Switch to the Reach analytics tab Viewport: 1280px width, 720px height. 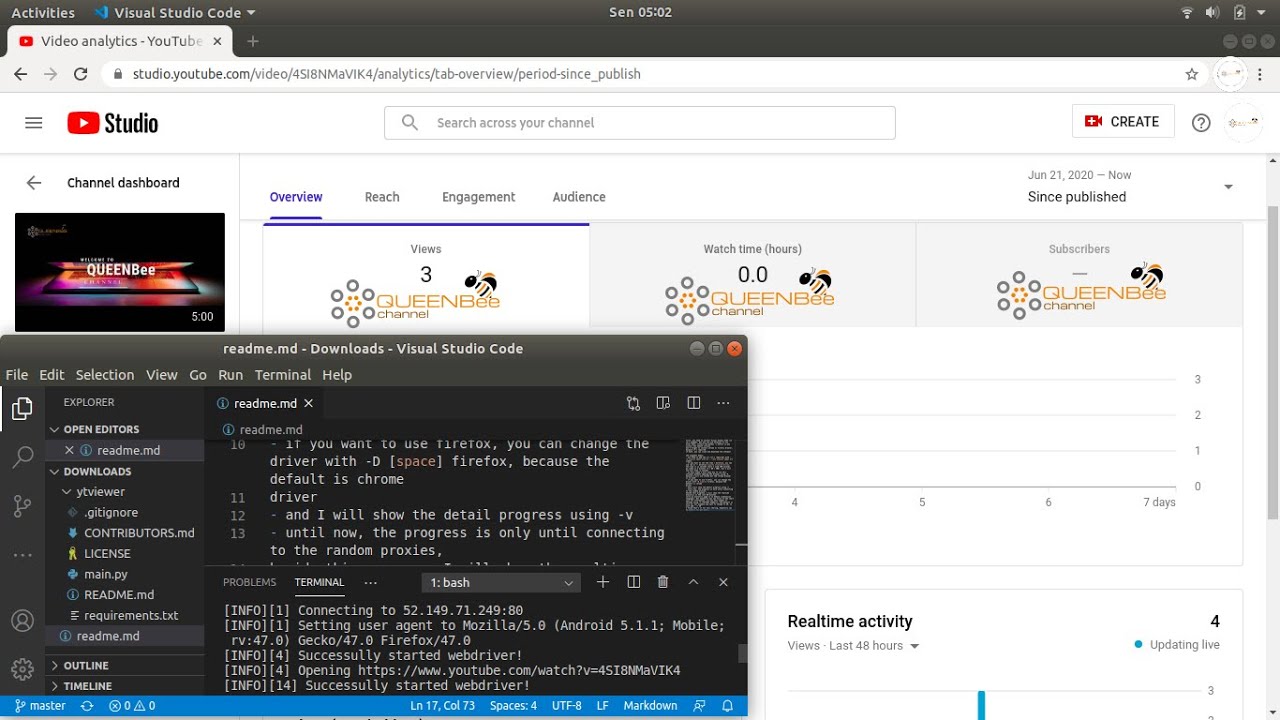click(382, 197)
